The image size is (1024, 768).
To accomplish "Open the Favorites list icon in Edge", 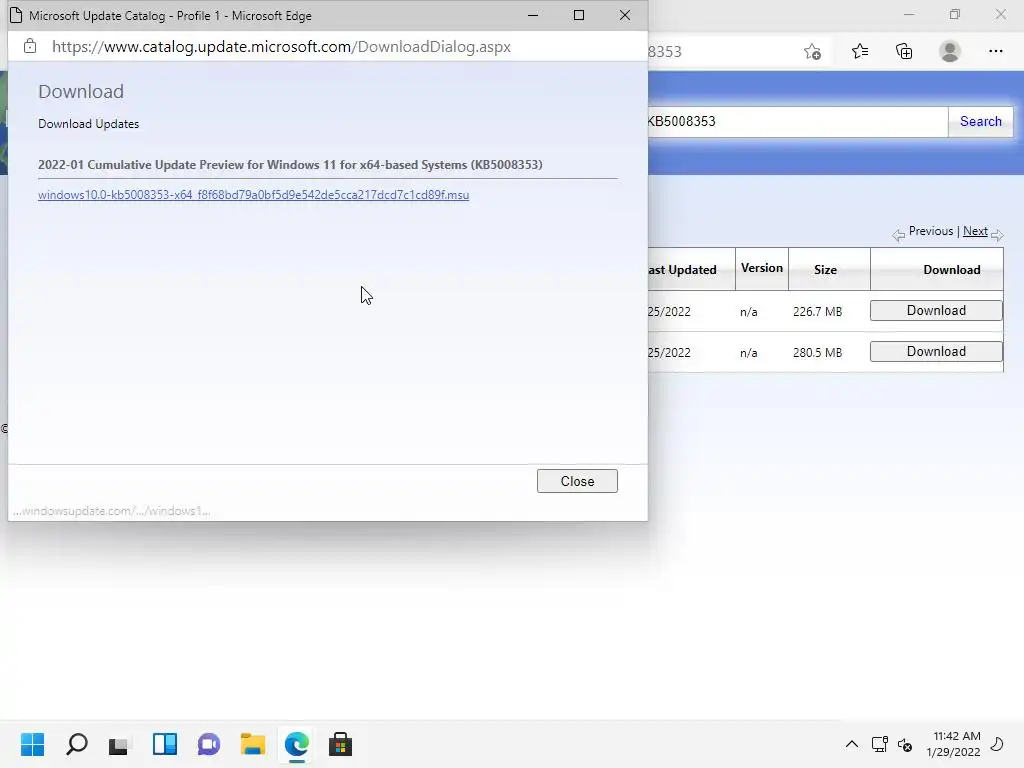I will 859,51.
